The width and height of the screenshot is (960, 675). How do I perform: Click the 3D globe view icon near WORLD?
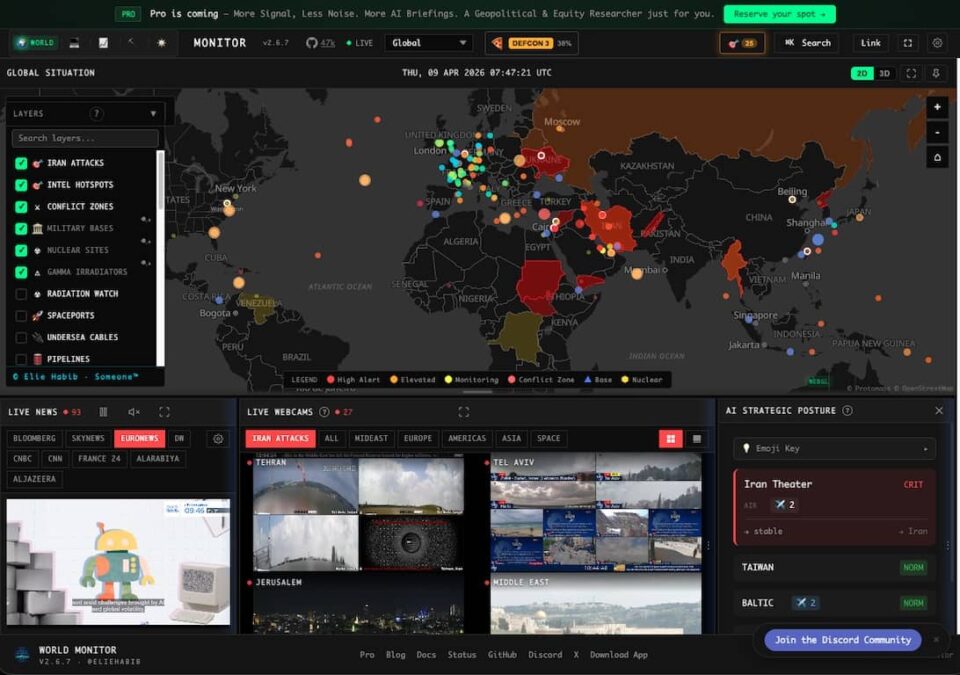[73, 43]
